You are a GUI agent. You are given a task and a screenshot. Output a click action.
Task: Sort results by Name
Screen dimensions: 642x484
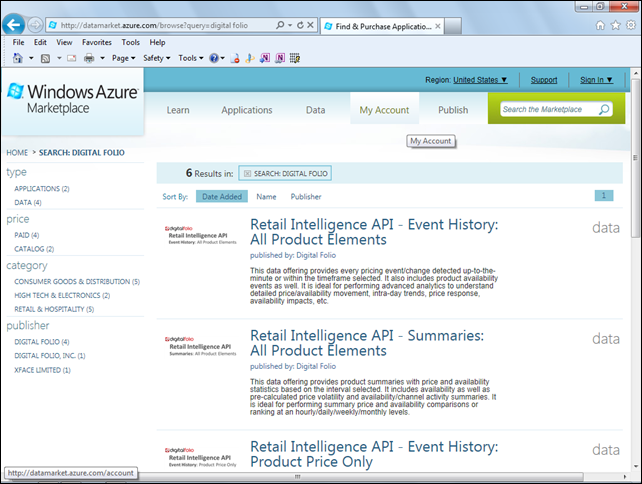coord(267,197)
